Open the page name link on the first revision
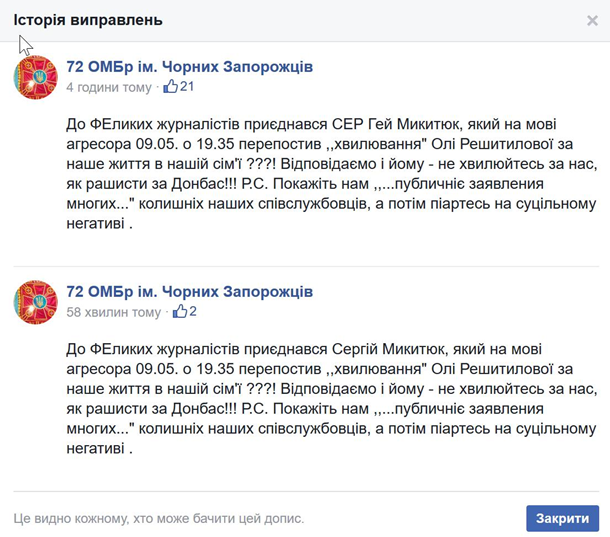610x537 pixels. pyautogui.click(x=189, y=67)
